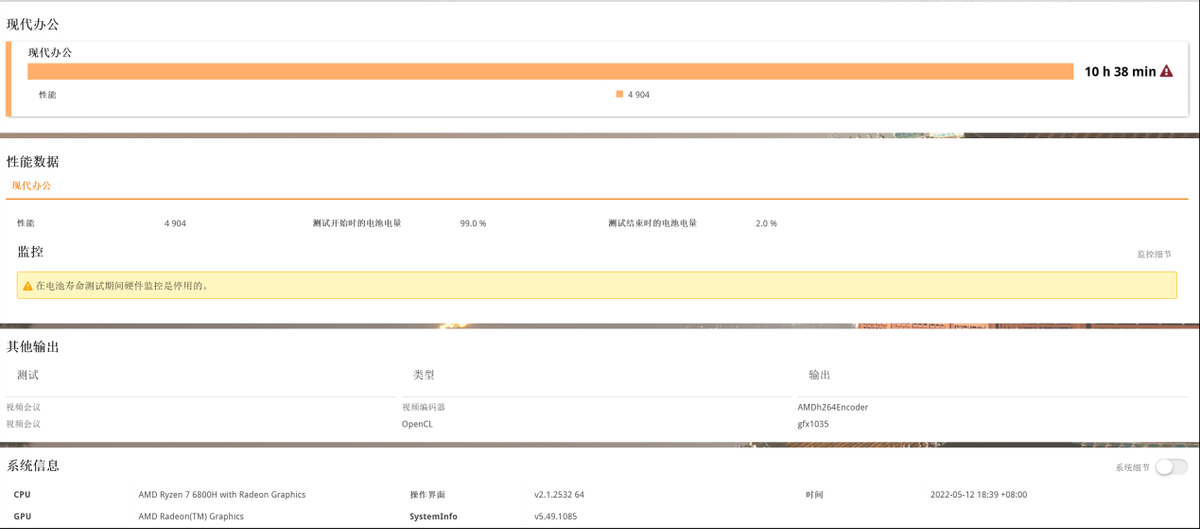Screen dimensions: 1200x529
Task: Click the 视频编码器 type entry
Action: point(424,407)
